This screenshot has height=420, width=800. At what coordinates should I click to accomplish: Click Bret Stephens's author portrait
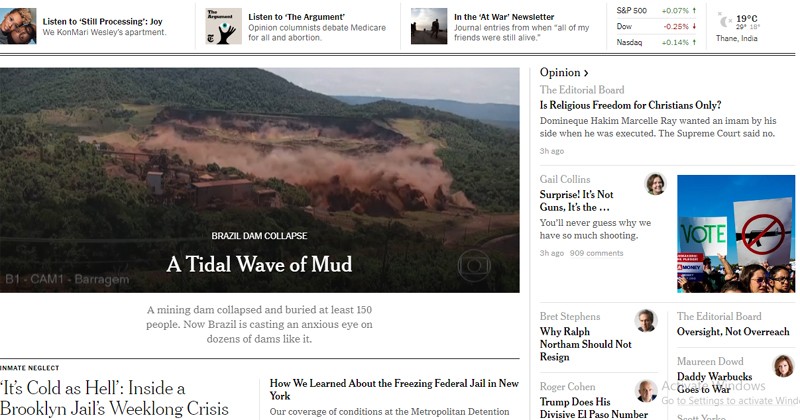click(x=646, y=320)
